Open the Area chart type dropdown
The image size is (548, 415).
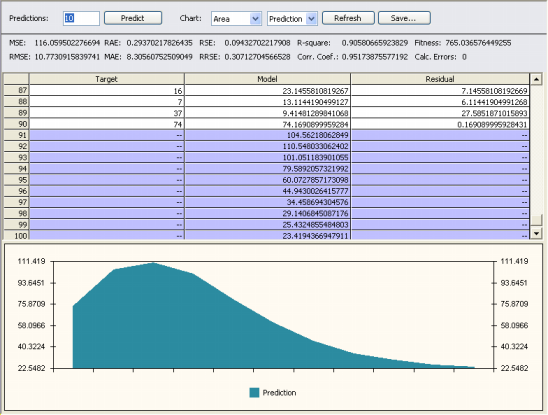236,19
